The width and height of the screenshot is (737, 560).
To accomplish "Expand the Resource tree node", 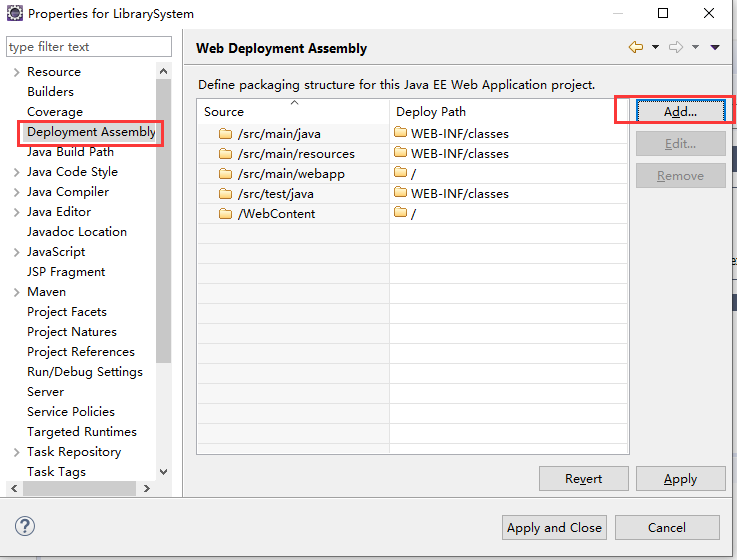I will [x=17, y=72].
